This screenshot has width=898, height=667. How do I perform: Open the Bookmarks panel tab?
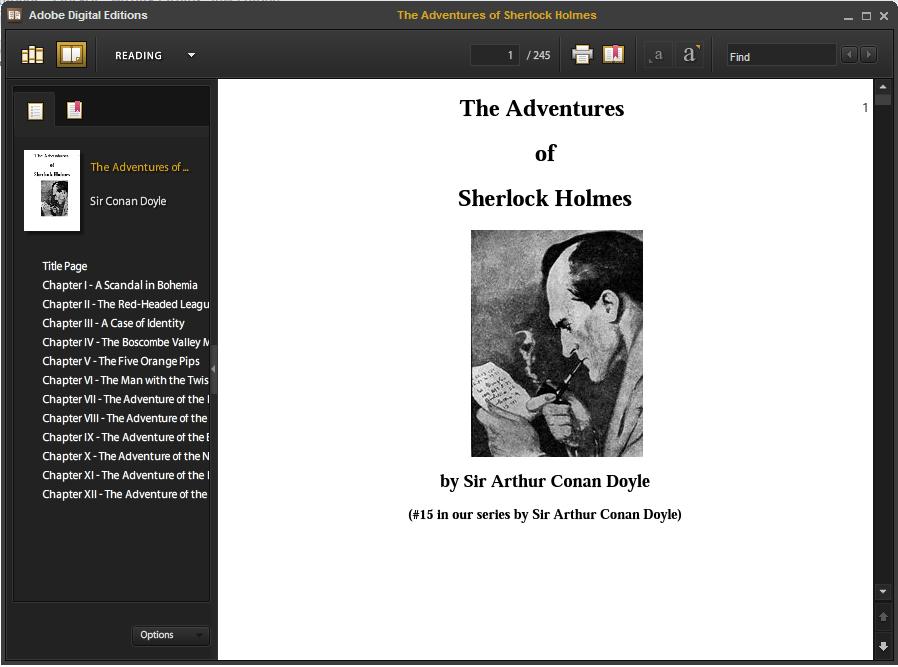[74, 109]
